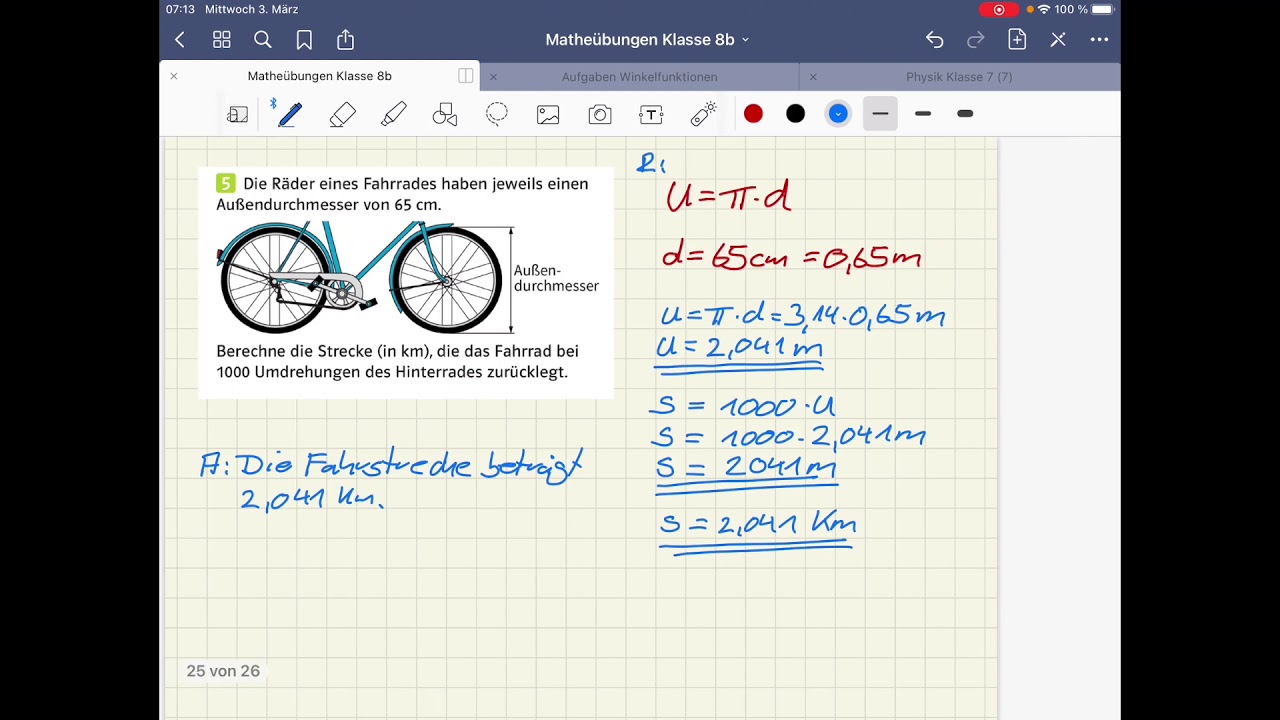This screenshot has height=720, width=1280.
Task: Click the exercise number 5 badge
Action: point(226,183)
